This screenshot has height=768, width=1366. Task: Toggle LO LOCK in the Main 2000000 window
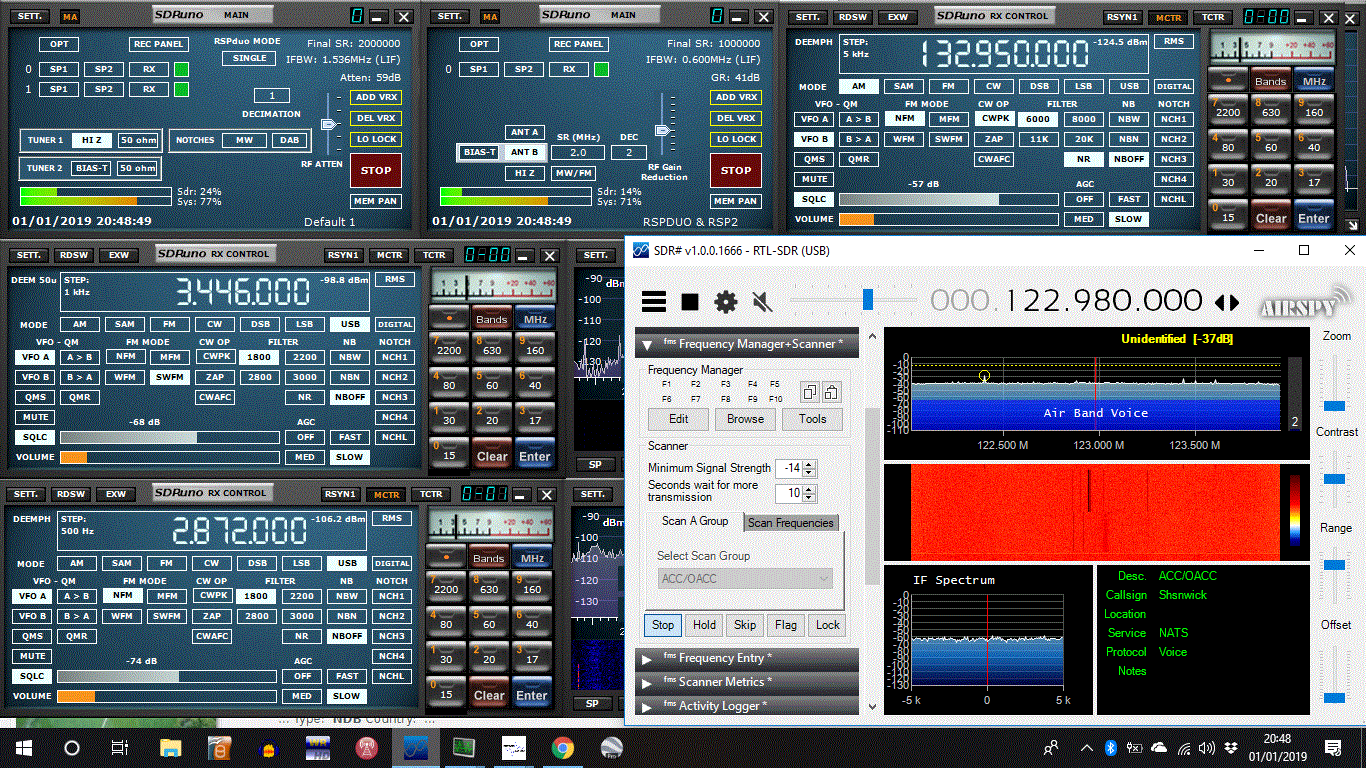375,139
